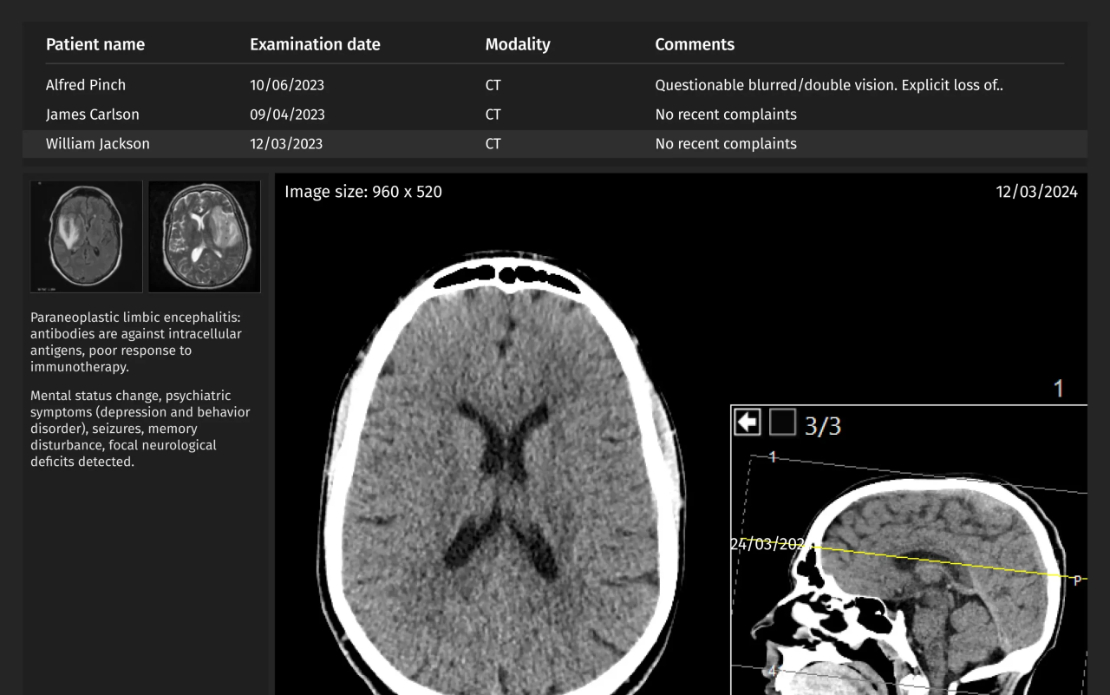This screenshot has height=695, width=1110.
Task: Sort by Patient name column header
Action: click(x=96, y=45)
